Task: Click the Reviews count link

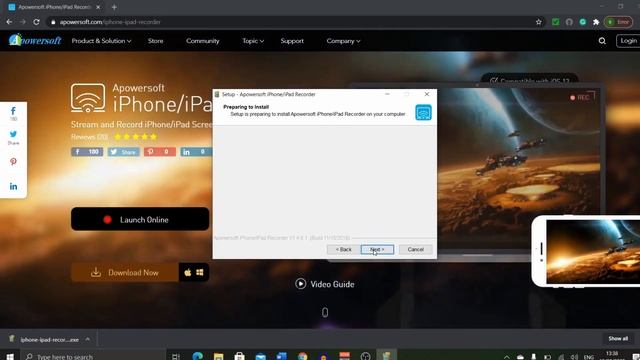Action: (x=89, y=137)
